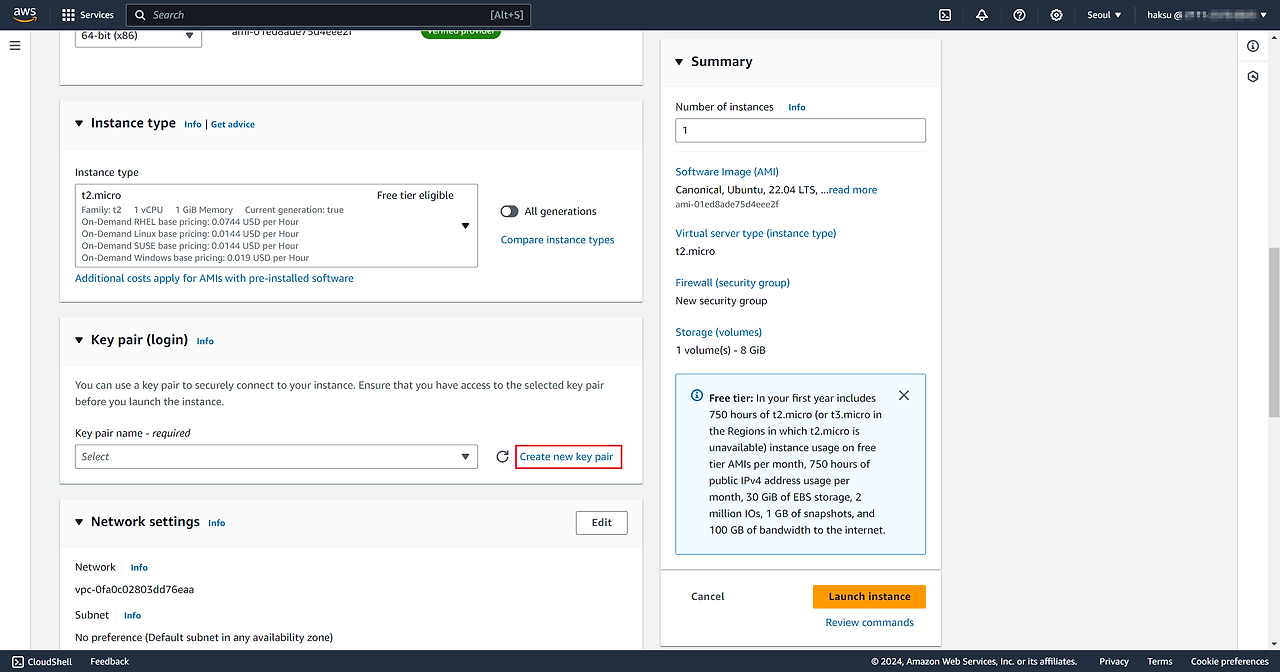Toggle the All generations switch
This screenshot has width=1280, height=672.
point(510,211)
